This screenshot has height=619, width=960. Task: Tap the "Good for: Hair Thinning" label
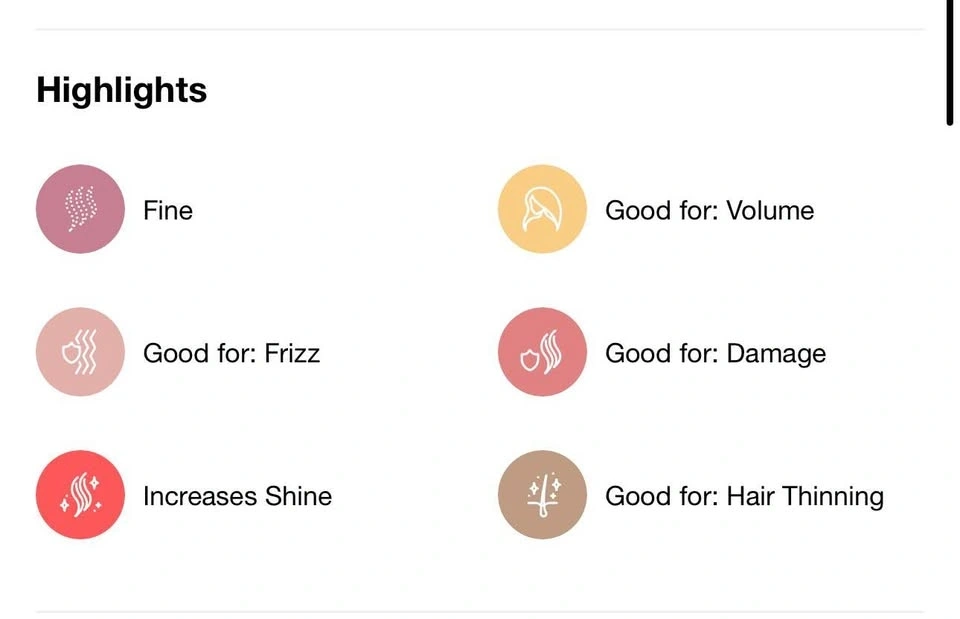(x=744, y=497)
